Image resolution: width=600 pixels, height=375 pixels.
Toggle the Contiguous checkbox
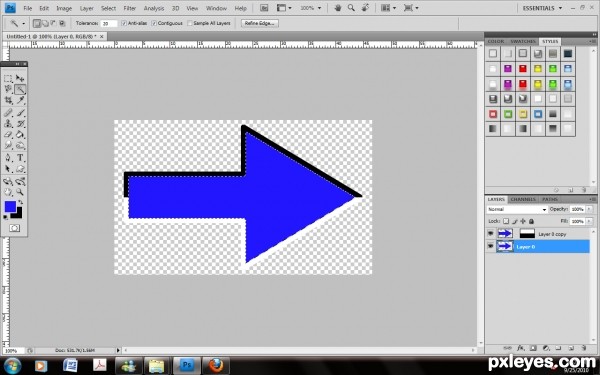point(154,23)
